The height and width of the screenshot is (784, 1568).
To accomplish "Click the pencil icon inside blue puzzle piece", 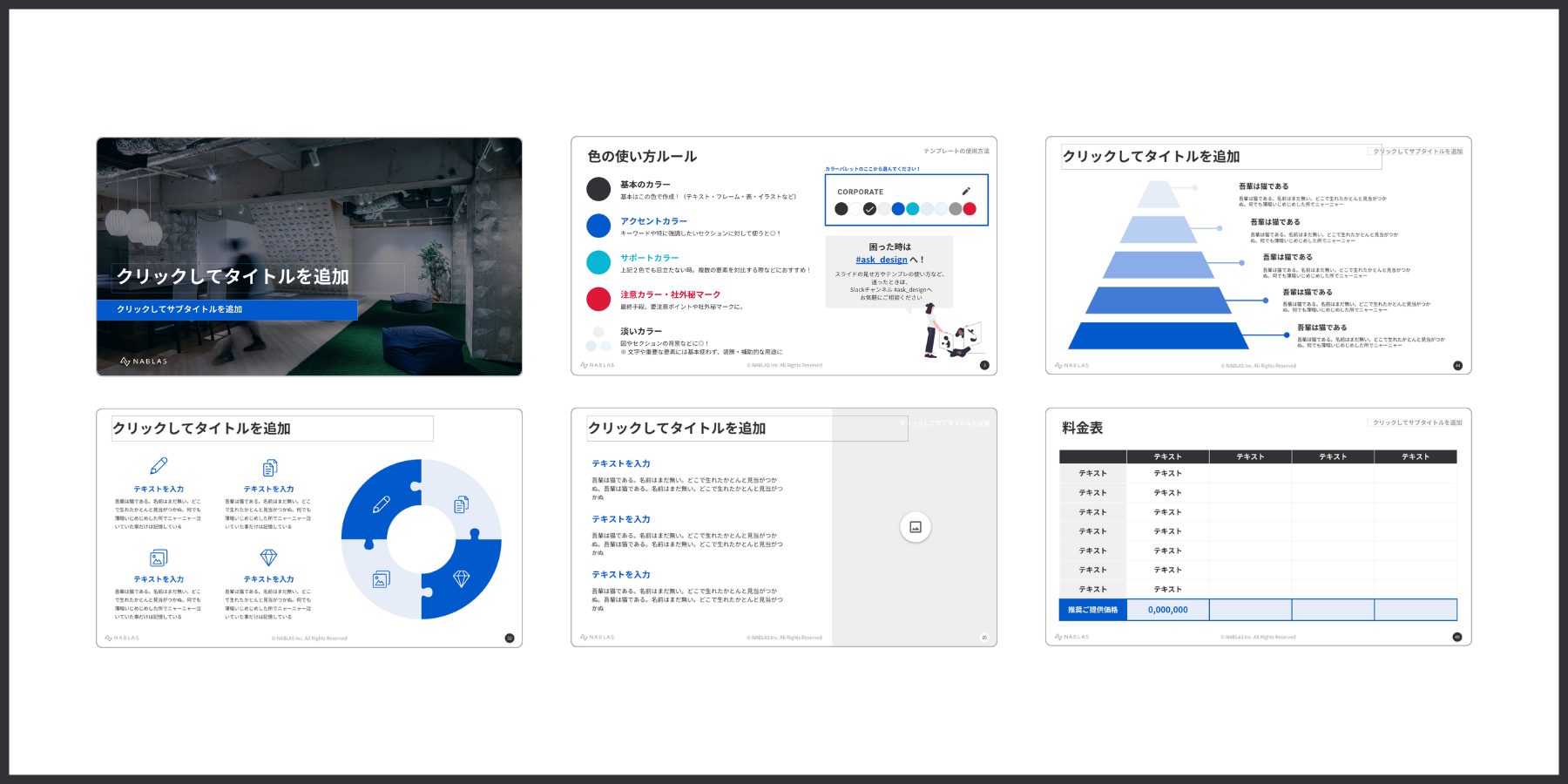I will [381, 504].
